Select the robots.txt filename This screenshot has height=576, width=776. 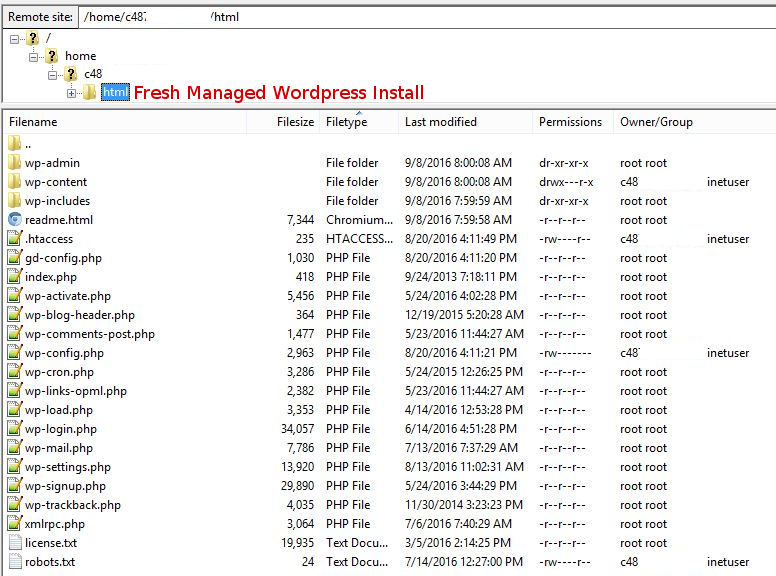coord(50,562)
